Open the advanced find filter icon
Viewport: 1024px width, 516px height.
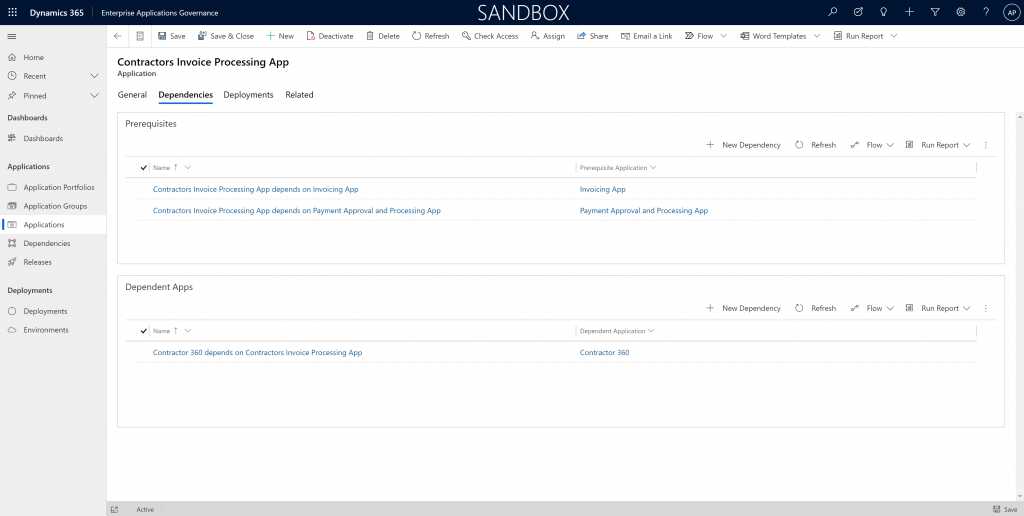click(x=935, y=12)
